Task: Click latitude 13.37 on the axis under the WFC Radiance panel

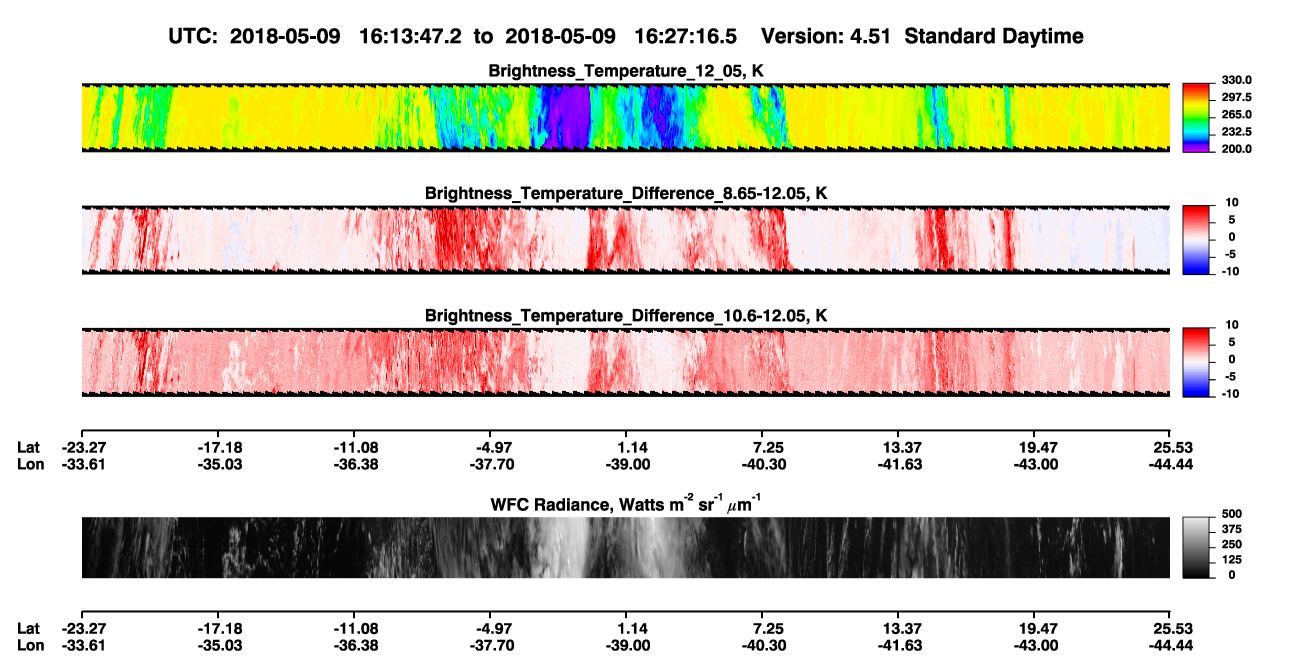Action: coord(901,628)
